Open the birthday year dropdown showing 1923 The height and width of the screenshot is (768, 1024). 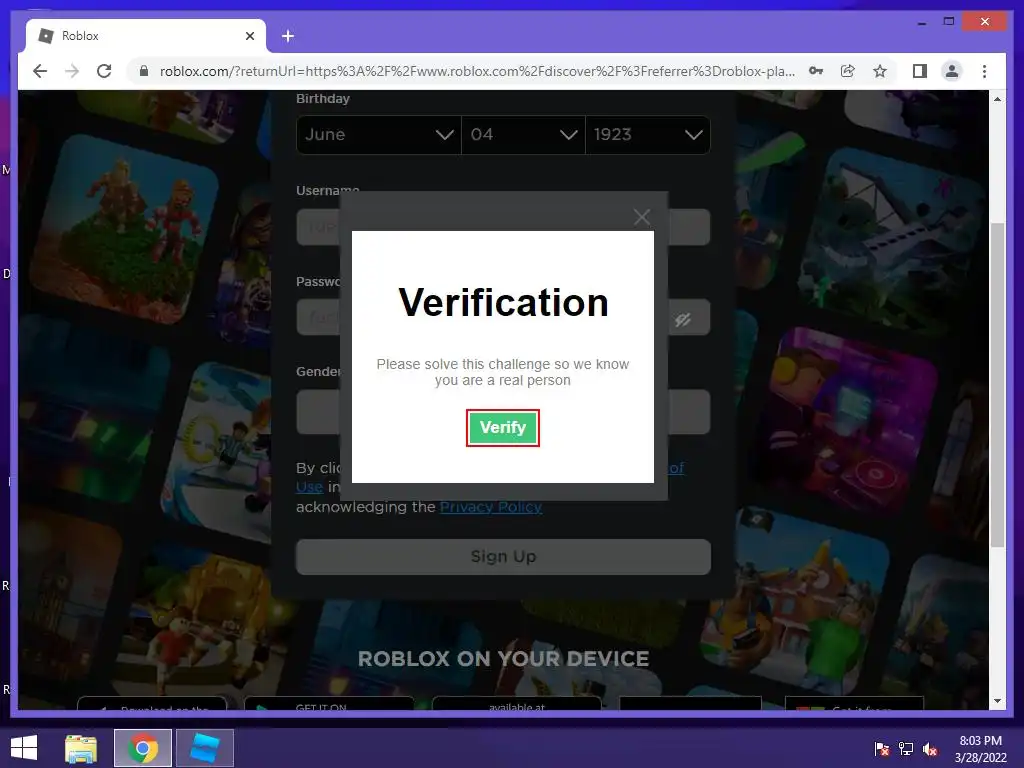point(648,135)
